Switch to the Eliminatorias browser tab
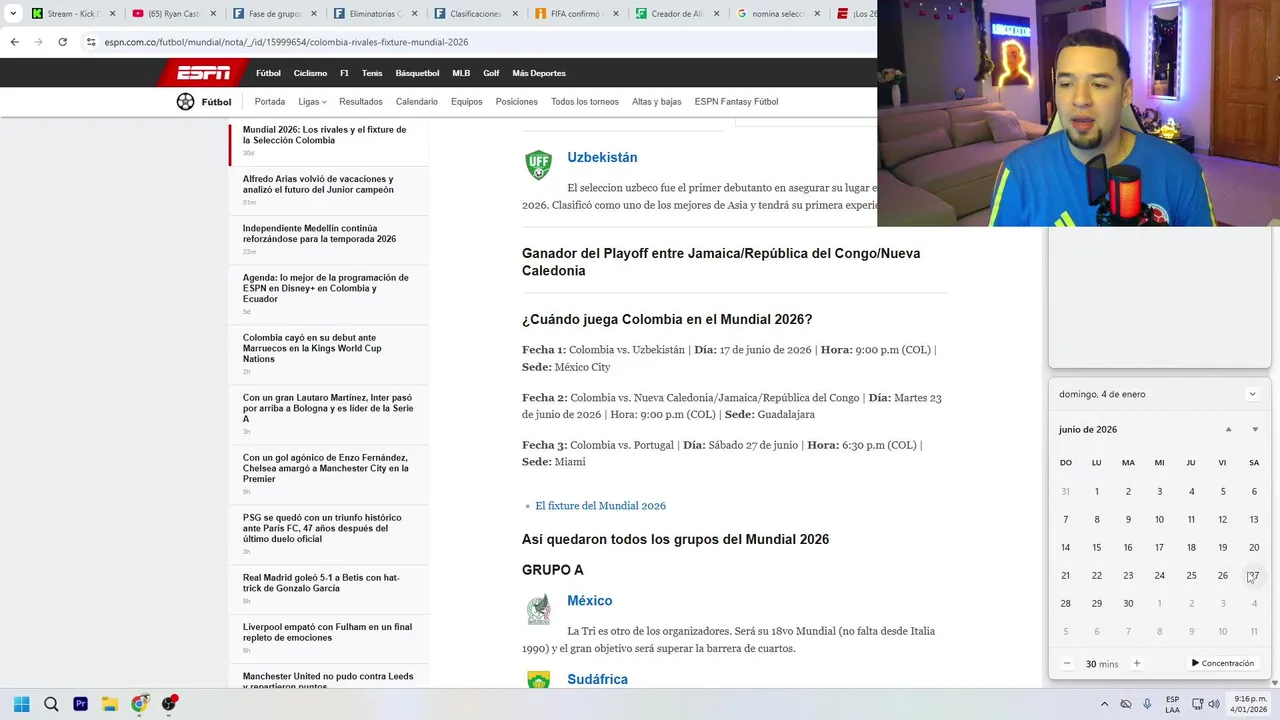 pos(373,14)
